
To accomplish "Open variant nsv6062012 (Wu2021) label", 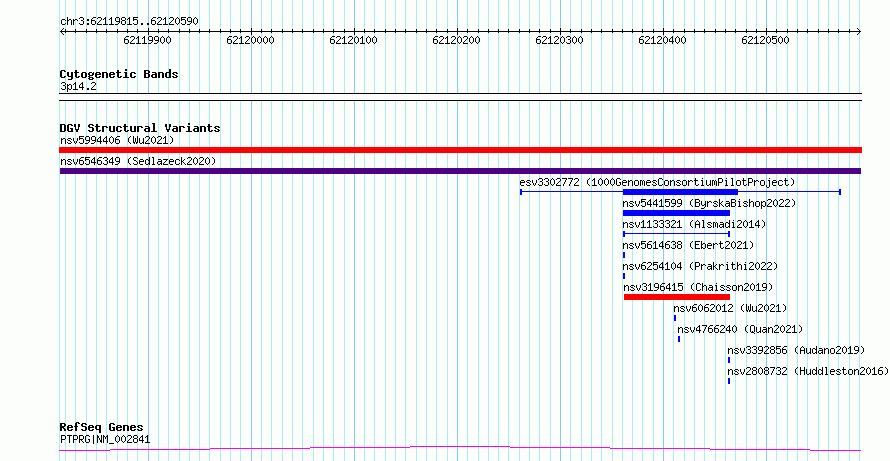I will (x=731, y=308).
